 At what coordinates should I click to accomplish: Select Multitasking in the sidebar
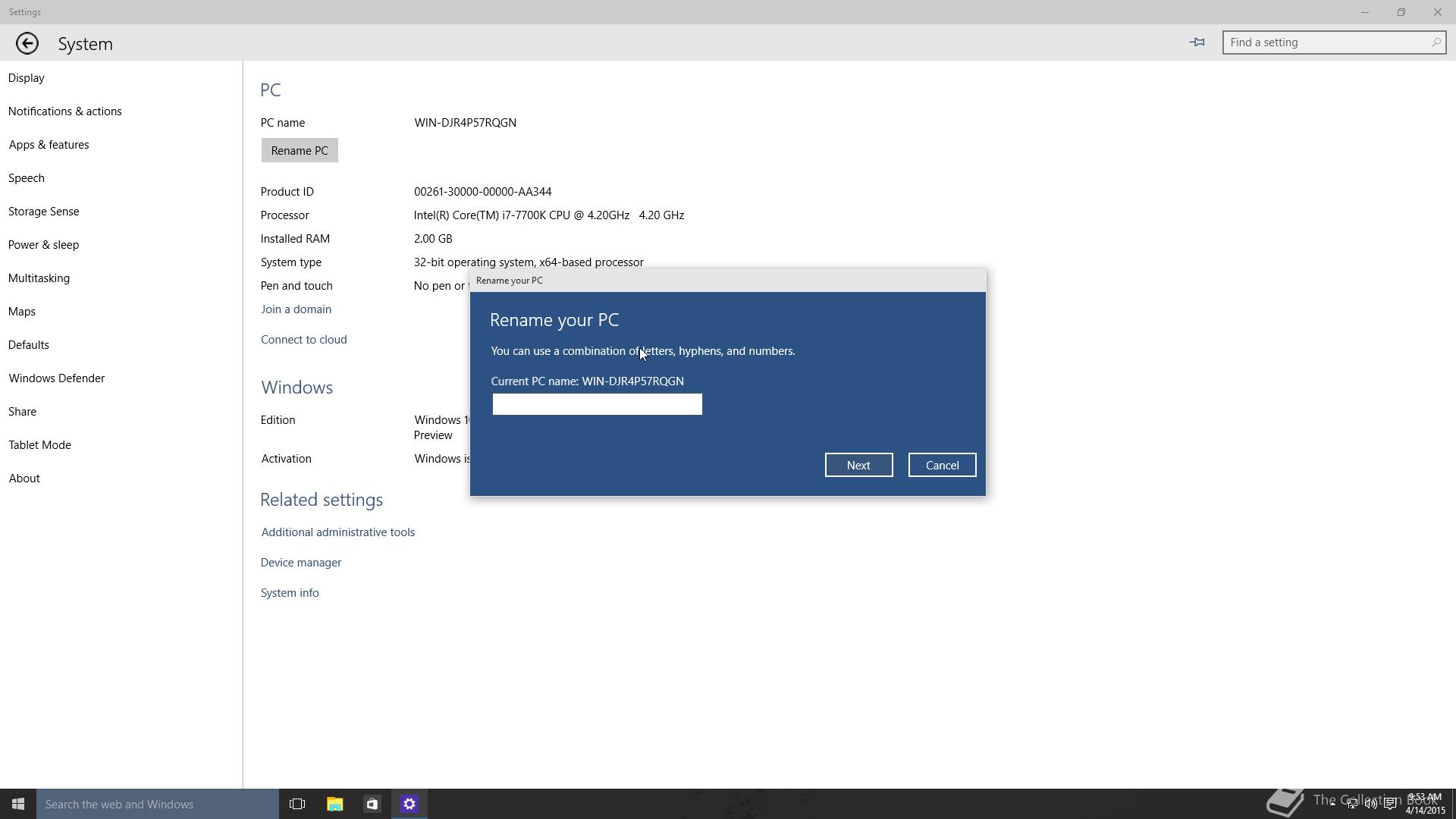point(121,278)
